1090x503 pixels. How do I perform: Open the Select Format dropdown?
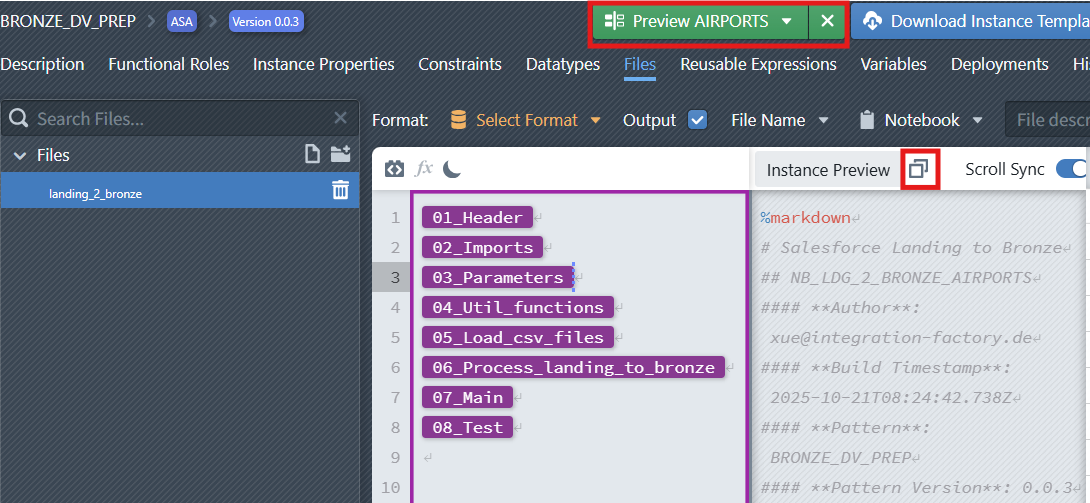[x=526, y=120]
